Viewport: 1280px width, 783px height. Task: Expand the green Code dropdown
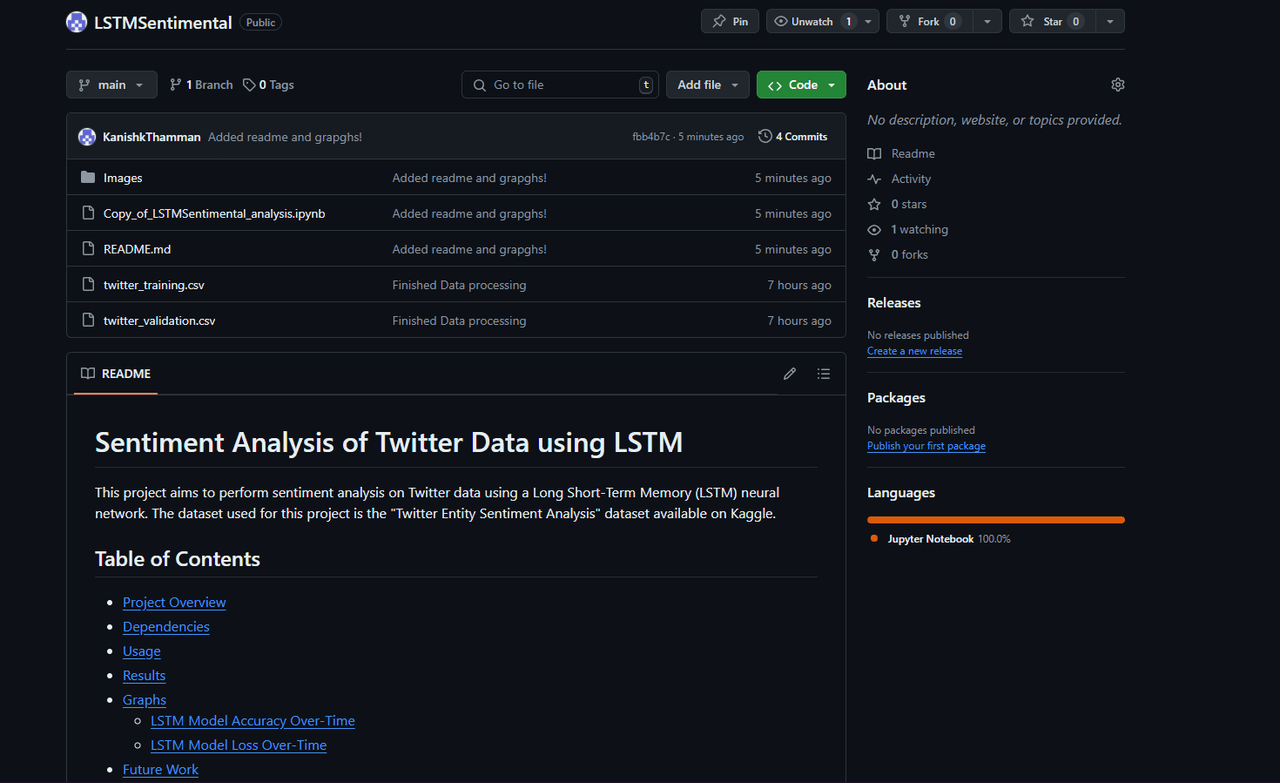(801, 85)
